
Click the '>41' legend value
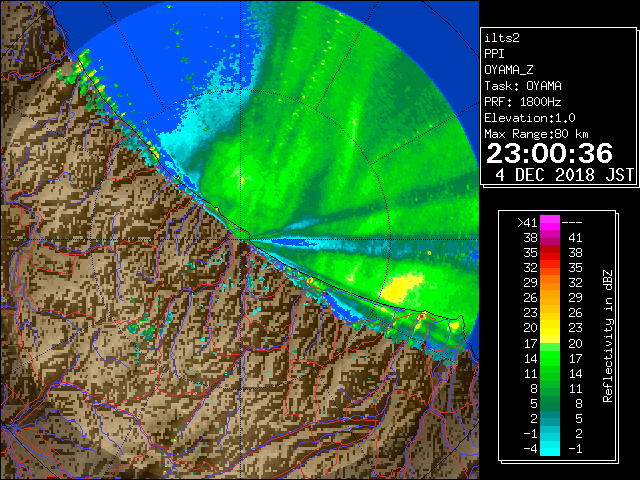click(527, 223)
